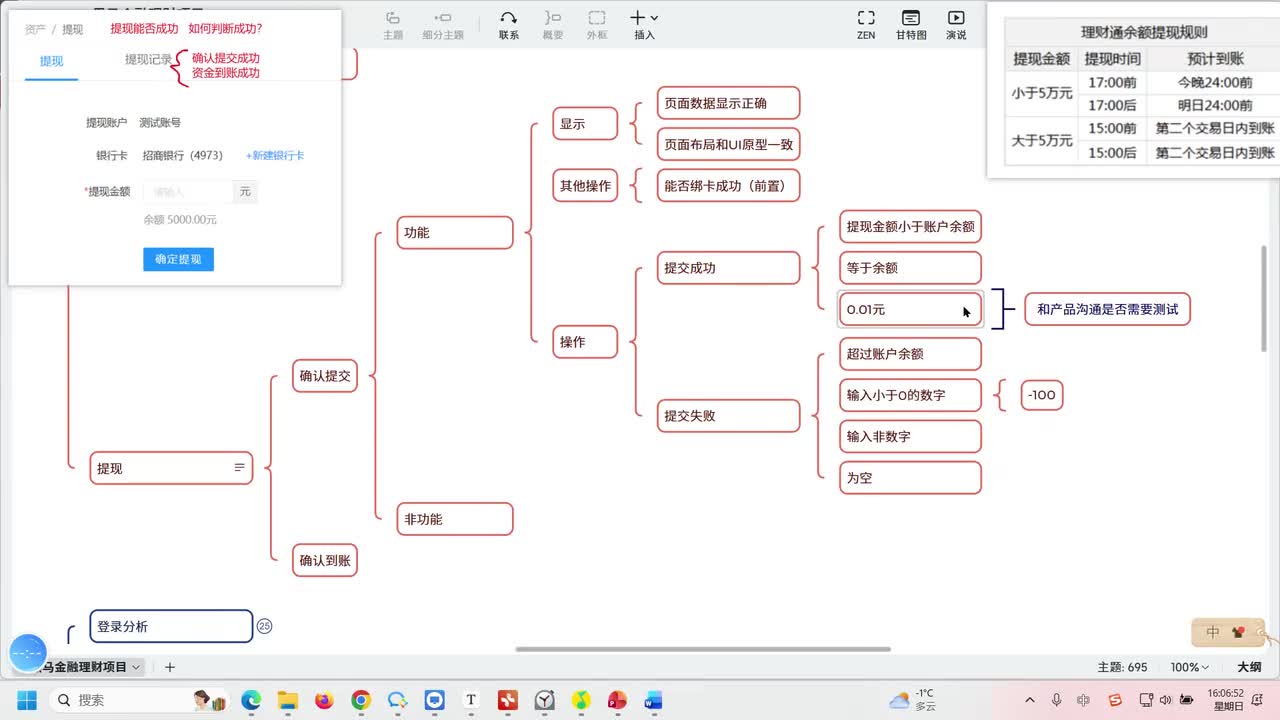Open the Windows Start menu
Image resolution: width=1280 pixels, height=720 pixels.
tap(26, 700)
